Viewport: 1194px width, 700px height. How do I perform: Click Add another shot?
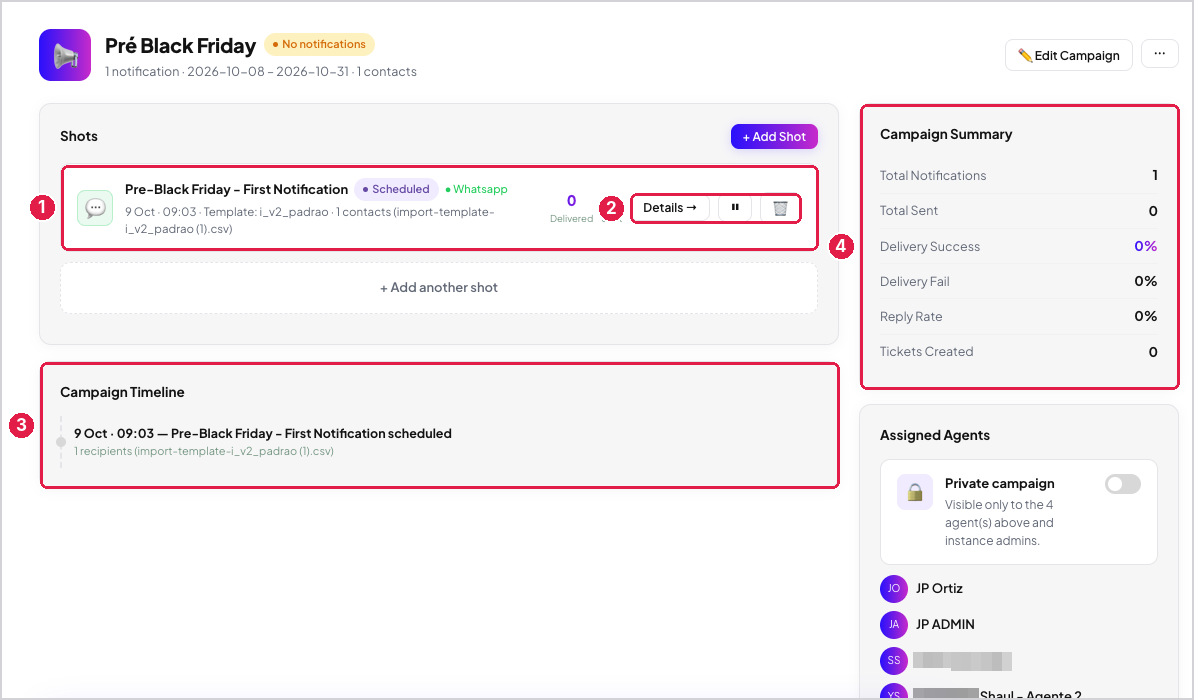(x=439, y=287)
